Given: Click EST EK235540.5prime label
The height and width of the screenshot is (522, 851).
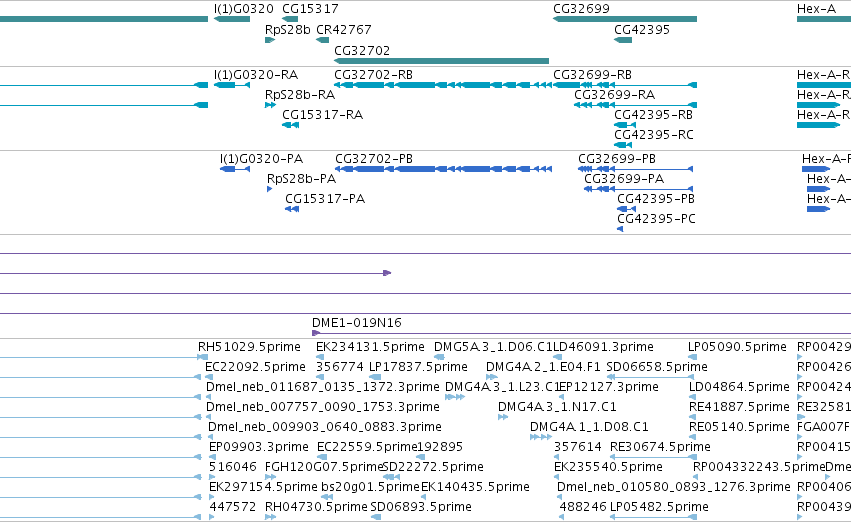Looking at the screenshot, I should coord(608,467).
